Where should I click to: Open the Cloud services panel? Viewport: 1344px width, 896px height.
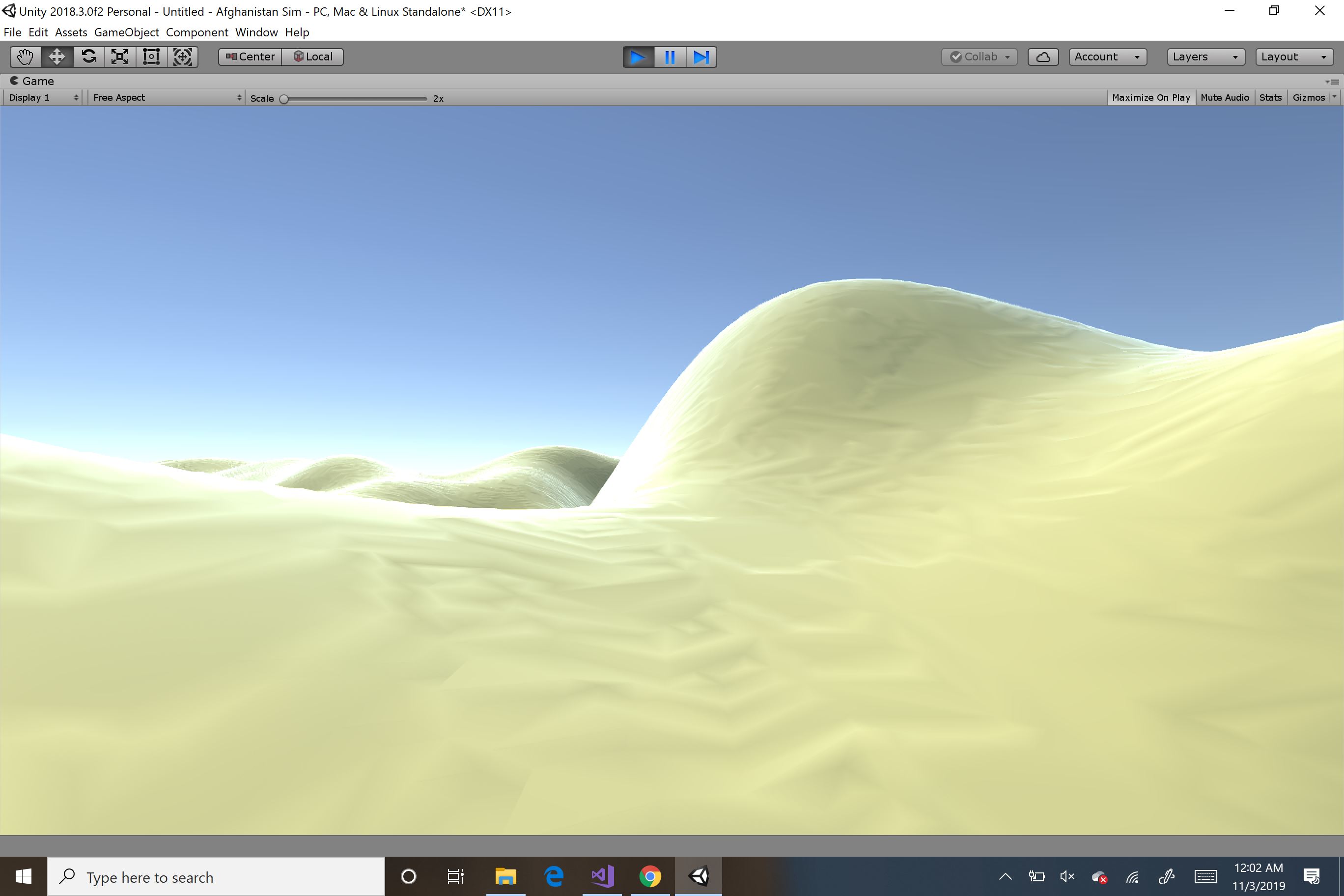[1043, 56]
